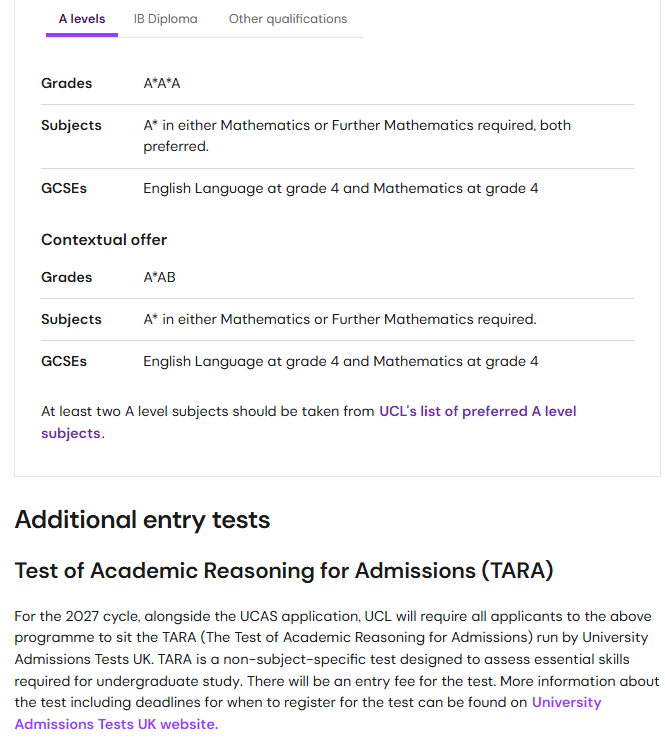The height and width of the screenshot is (740, 665).
Task: Click the Subjects label under Contextual offer
Action: pyautogui.click(x=71, y=320)
